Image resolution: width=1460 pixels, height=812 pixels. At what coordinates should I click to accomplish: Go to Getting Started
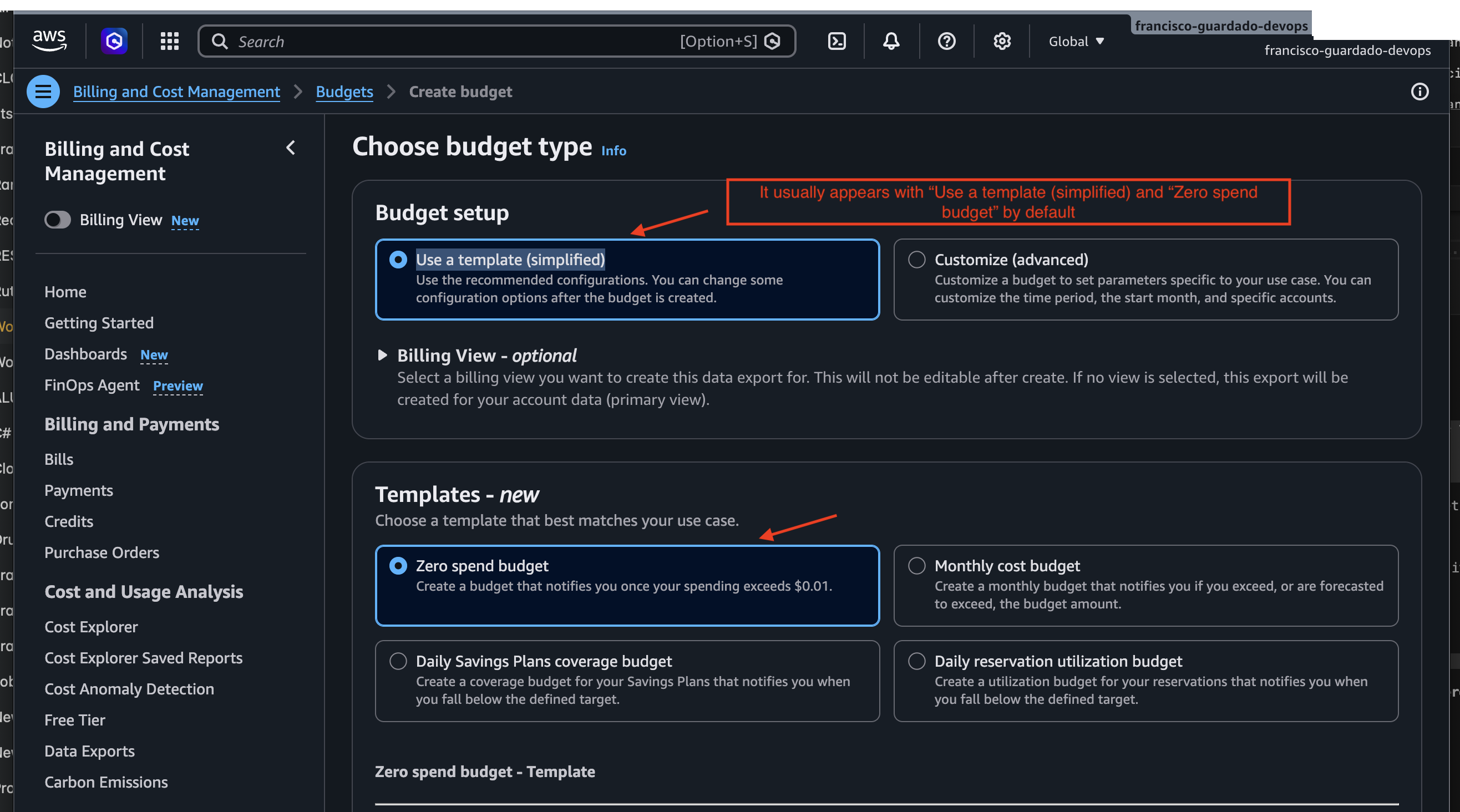pos(99,323)
